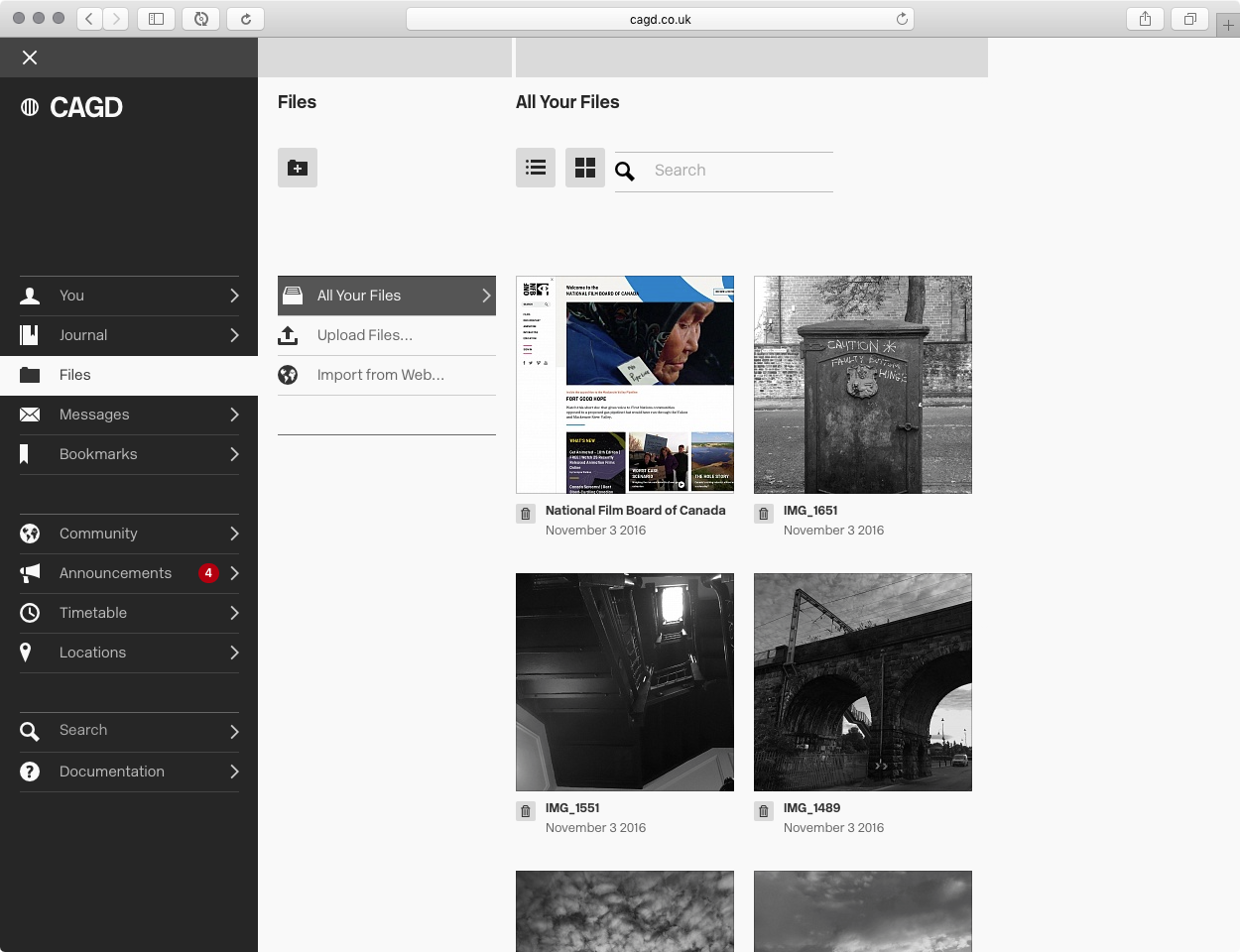Open the IMG_1489 viaduct thumbnail

(x=863, y=682)
